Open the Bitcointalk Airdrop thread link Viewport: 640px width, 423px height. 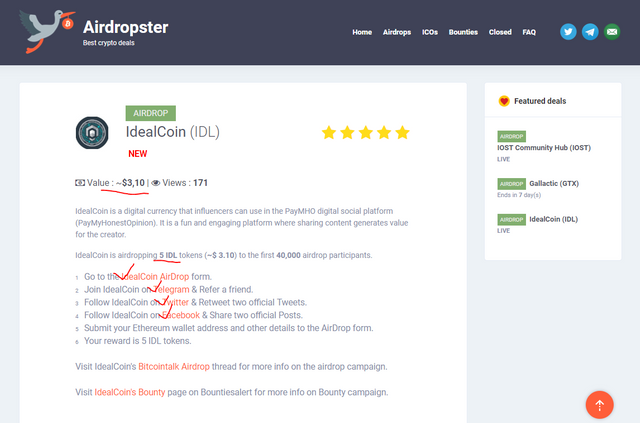click(174, 367)
